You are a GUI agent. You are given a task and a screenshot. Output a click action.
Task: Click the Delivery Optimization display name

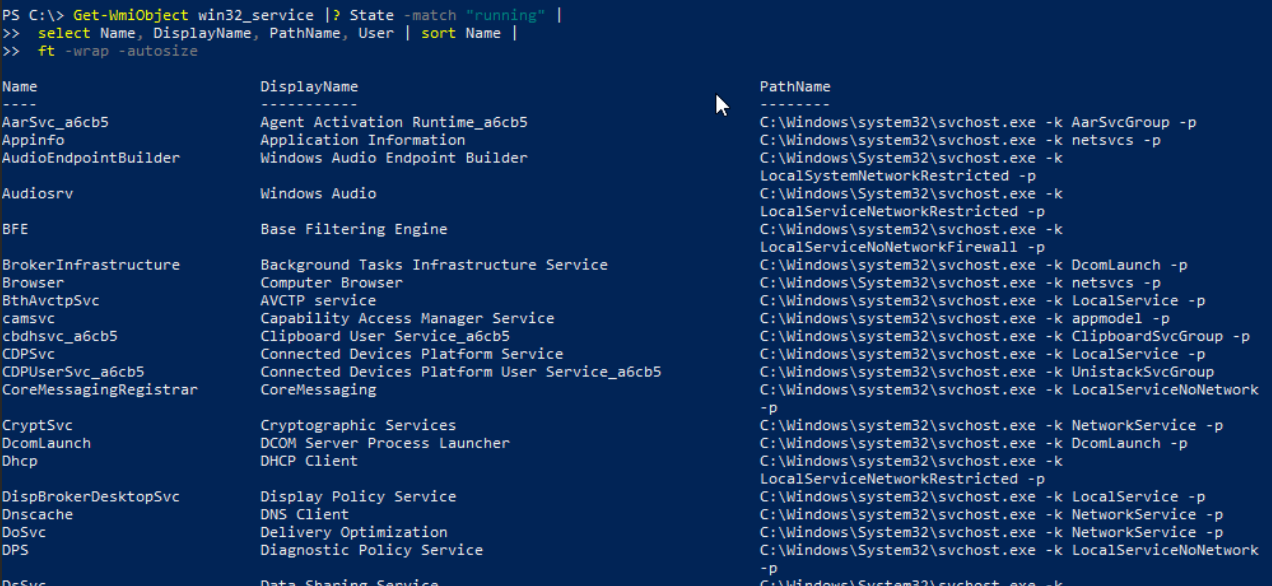354,532
